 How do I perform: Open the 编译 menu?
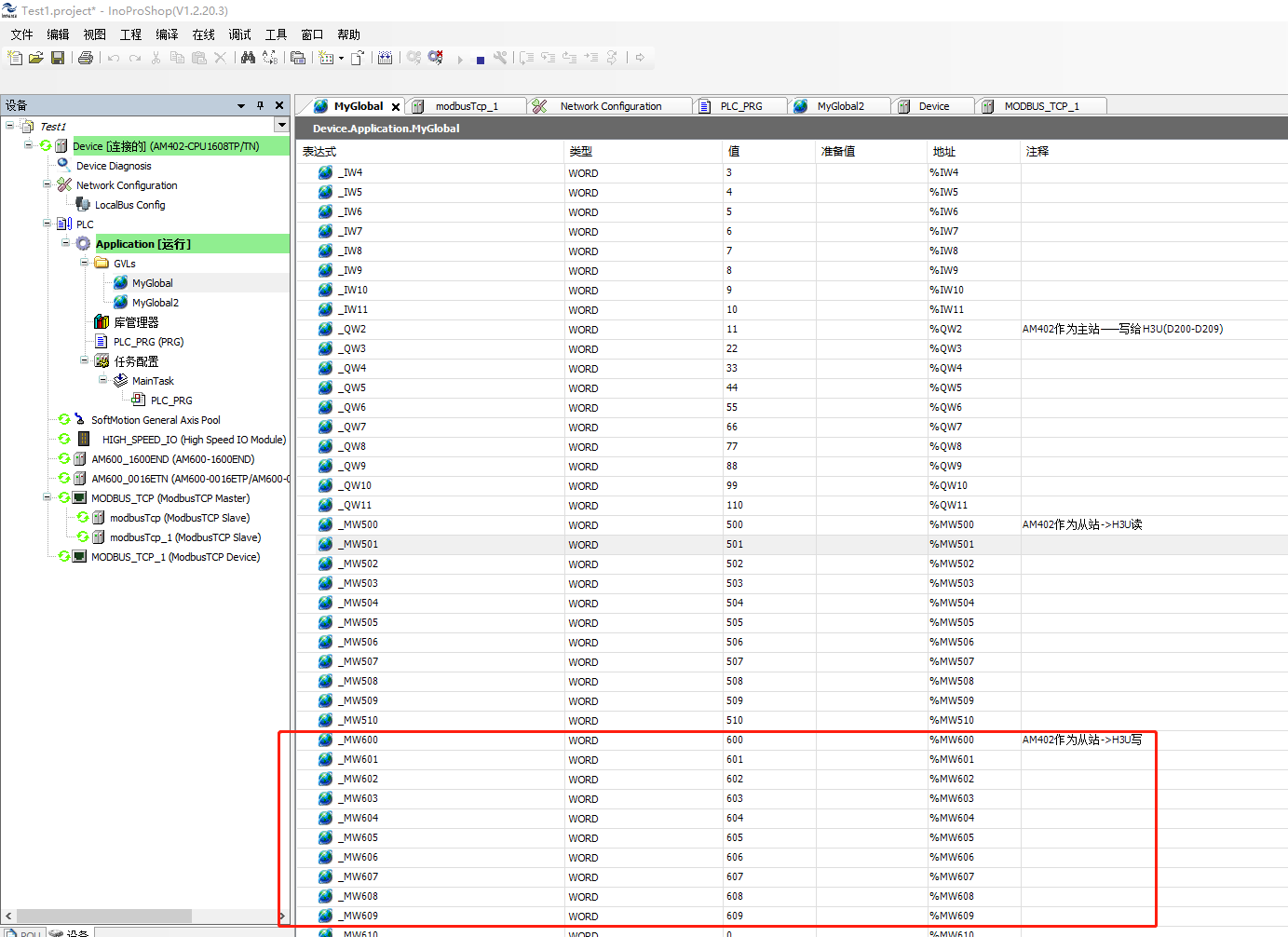click(x=168, y=34)
